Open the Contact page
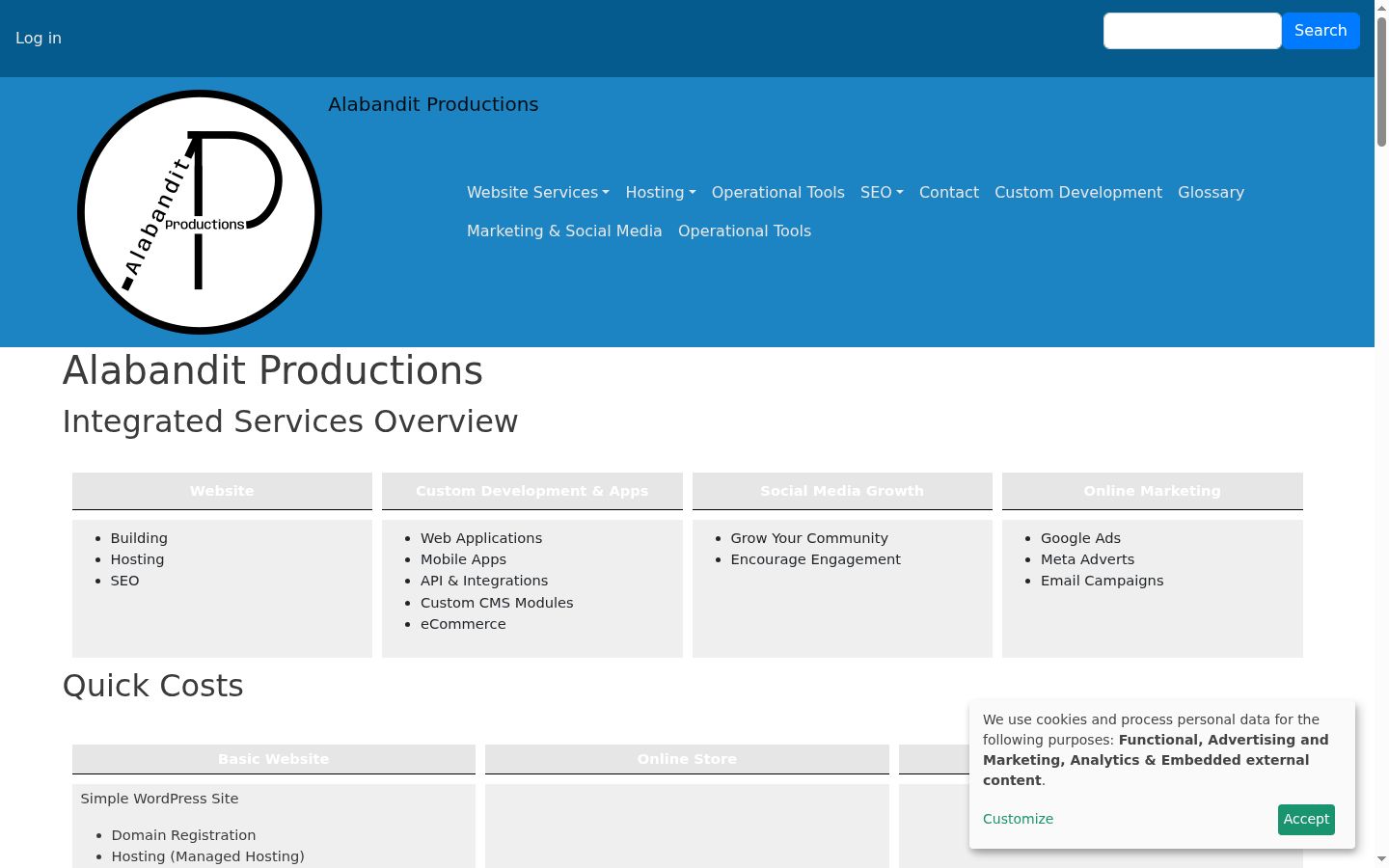This screenshot has height=868, width=1389. [949, 192]
